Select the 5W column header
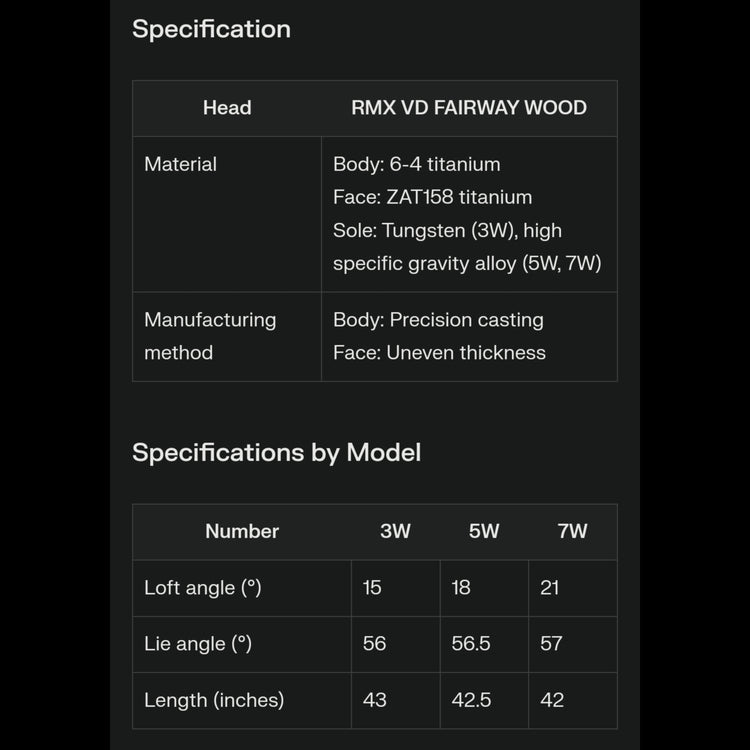750x750 pixels. tap(484, 532)
